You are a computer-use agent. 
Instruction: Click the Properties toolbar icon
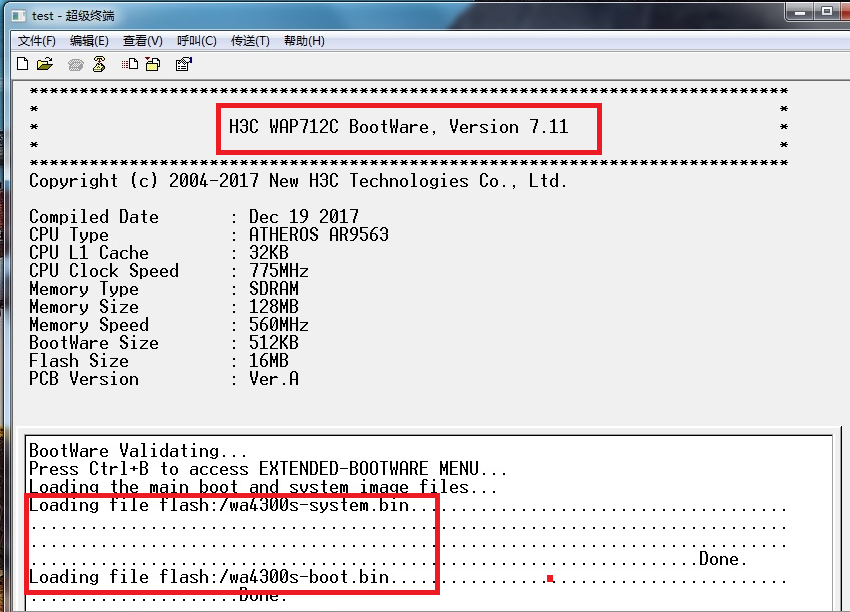tap(184, 64)
